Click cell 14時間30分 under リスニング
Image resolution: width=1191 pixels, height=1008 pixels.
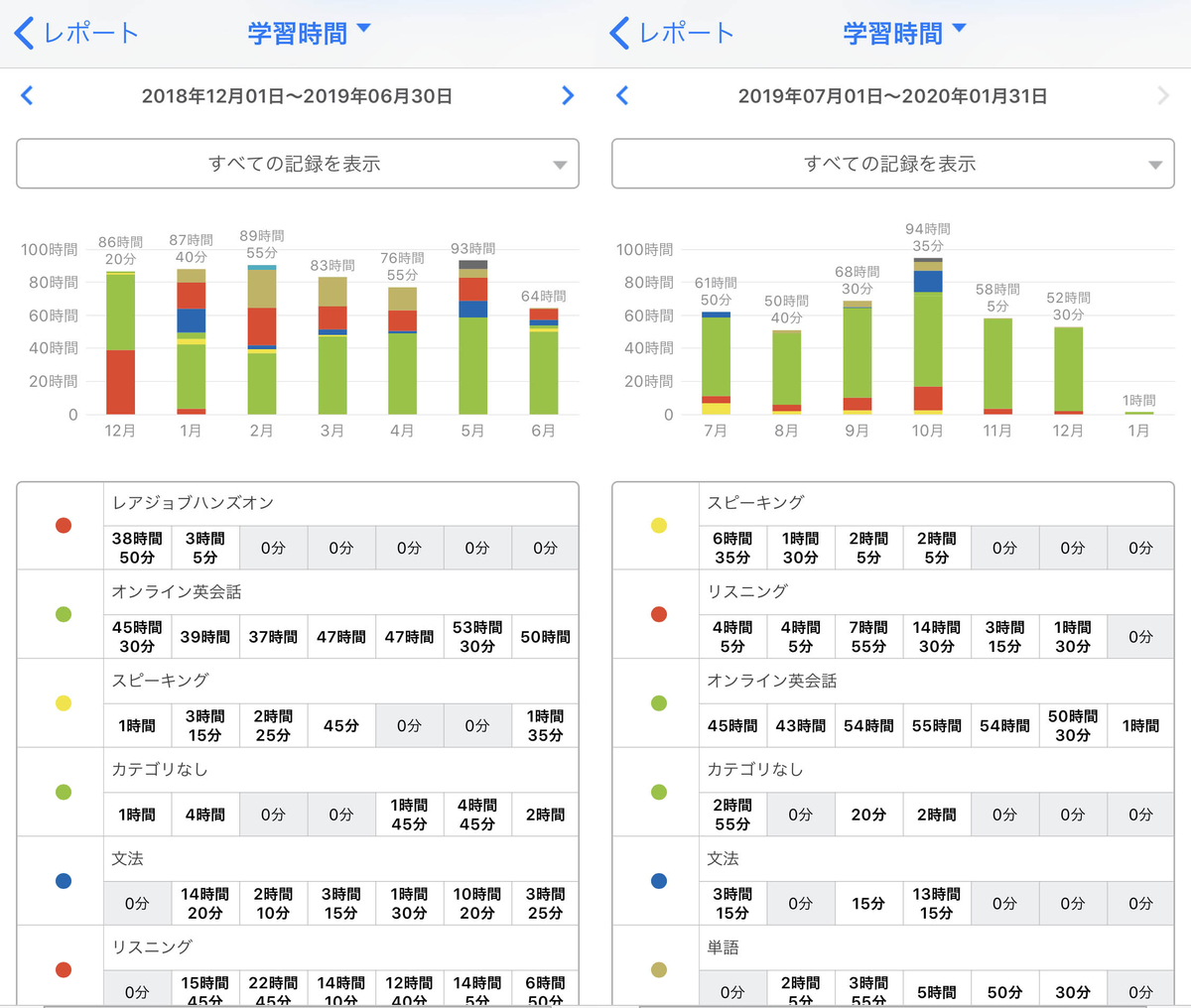pyautogui.click(x=937, y=637)
